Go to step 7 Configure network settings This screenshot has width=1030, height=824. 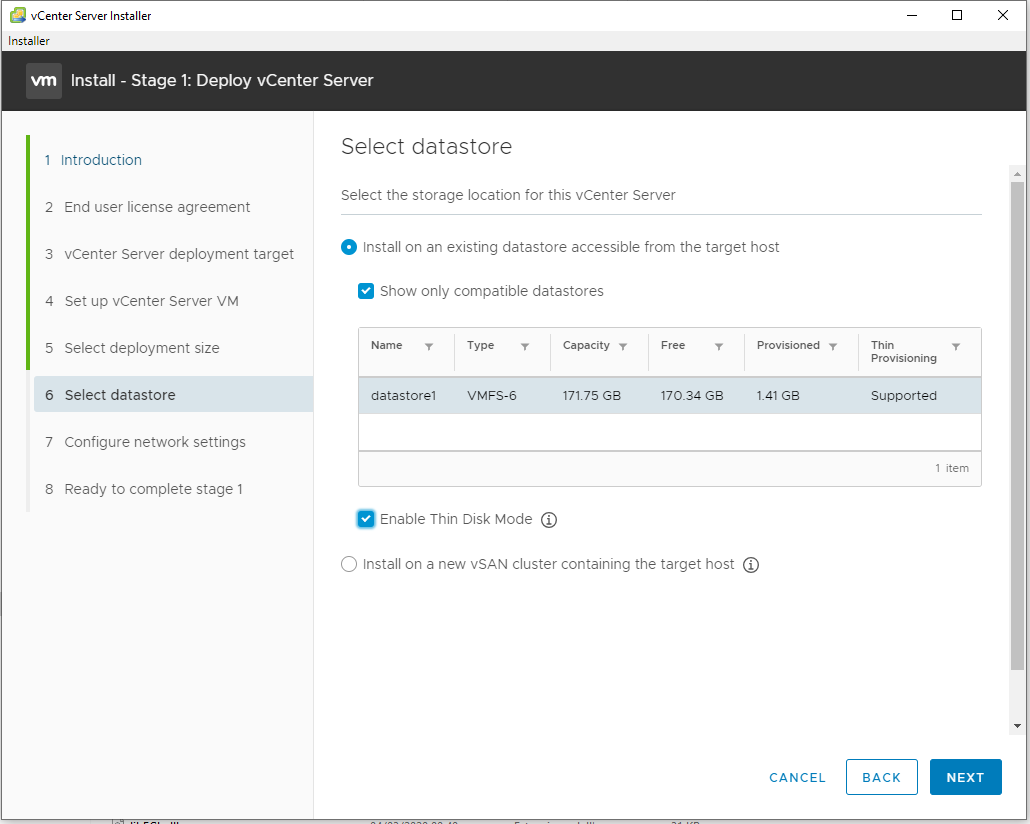(x=145, y=442)
